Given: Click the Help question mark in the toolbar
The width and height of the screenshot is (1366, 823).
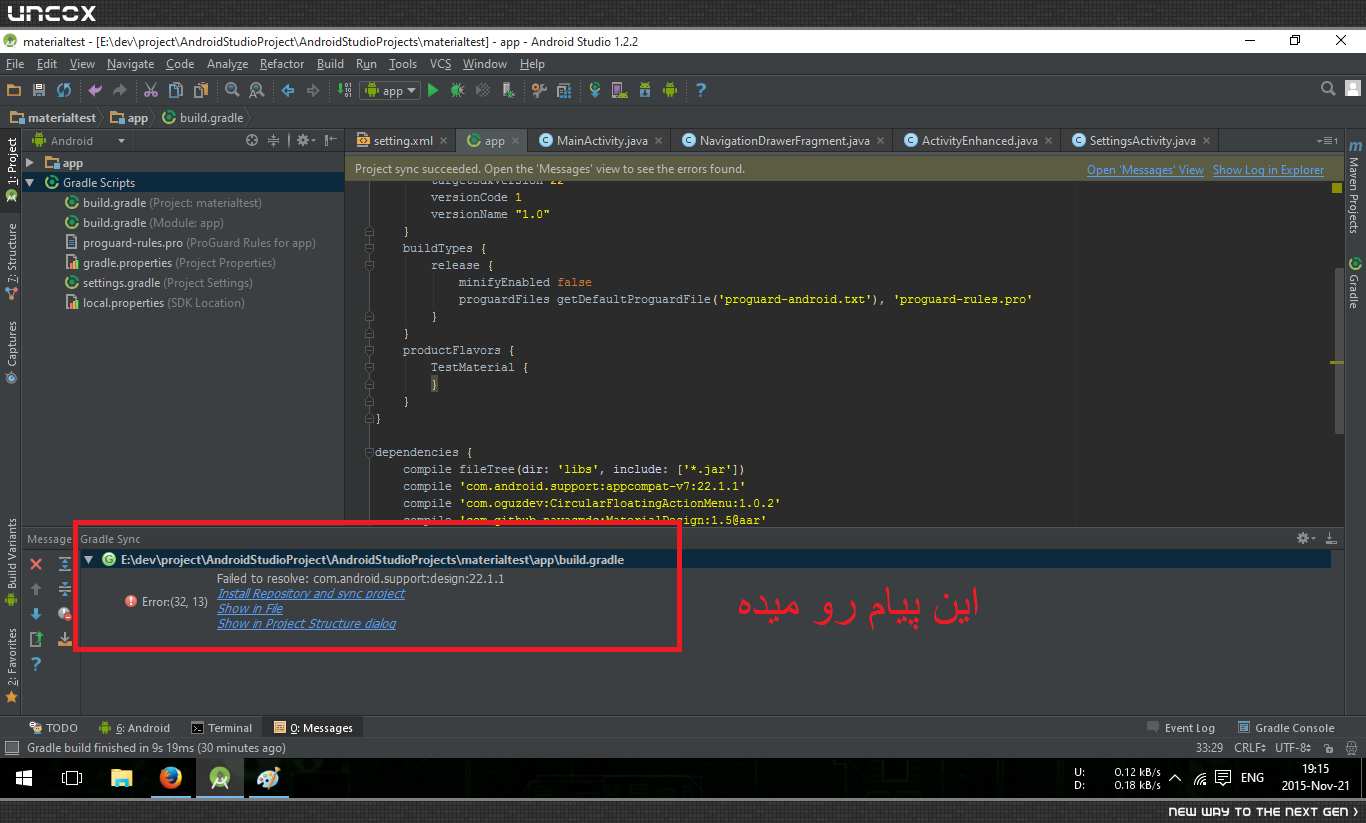Looking at the screenshot, I should point(701,90).
